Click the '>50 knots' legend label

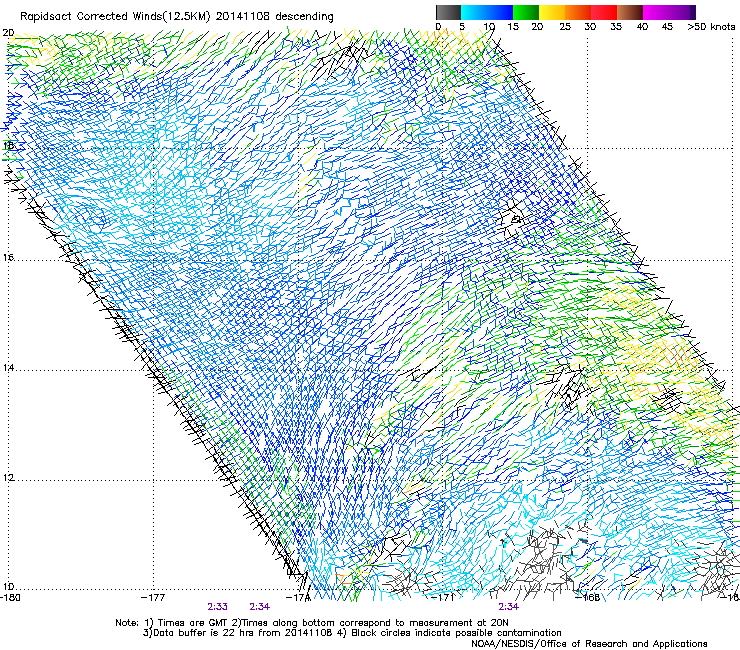711,27
